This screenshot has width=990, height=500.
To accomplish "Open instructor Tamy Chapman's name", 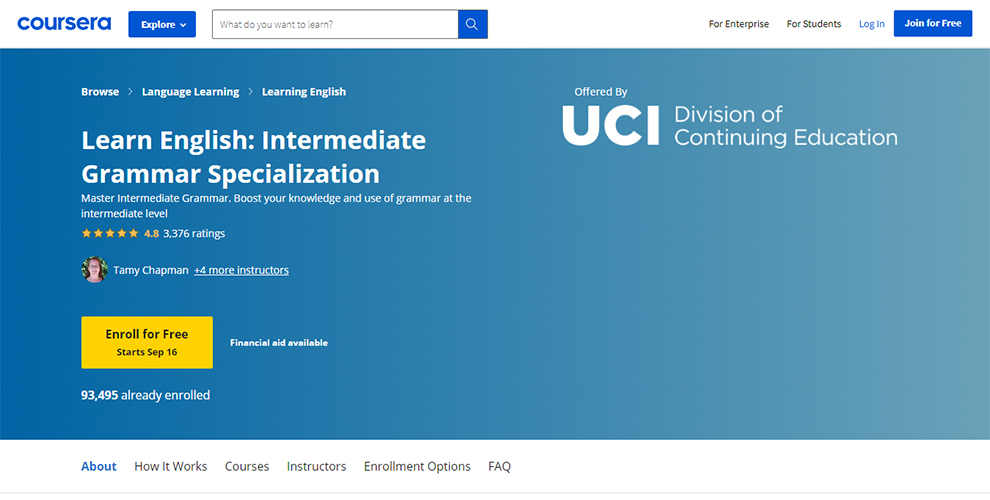I will [x=151, y=270].
